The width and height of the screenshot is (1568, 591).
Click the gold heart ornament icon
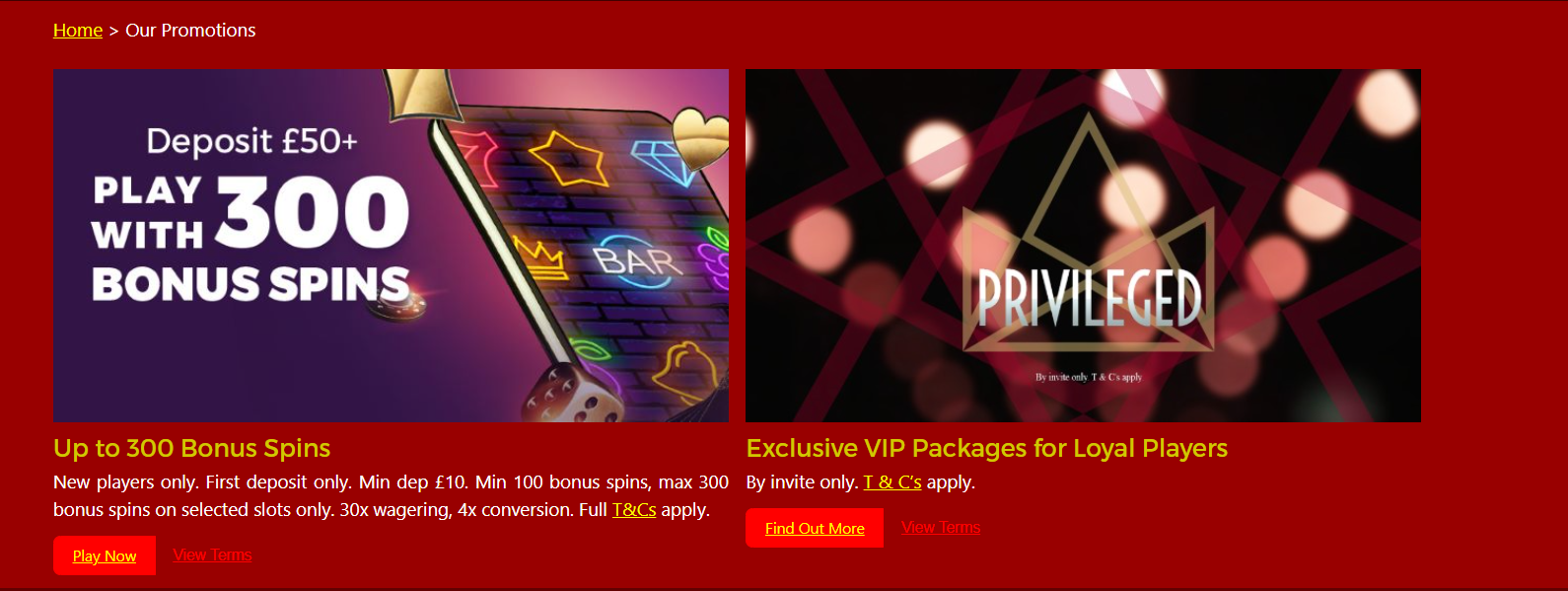(701, 139)
